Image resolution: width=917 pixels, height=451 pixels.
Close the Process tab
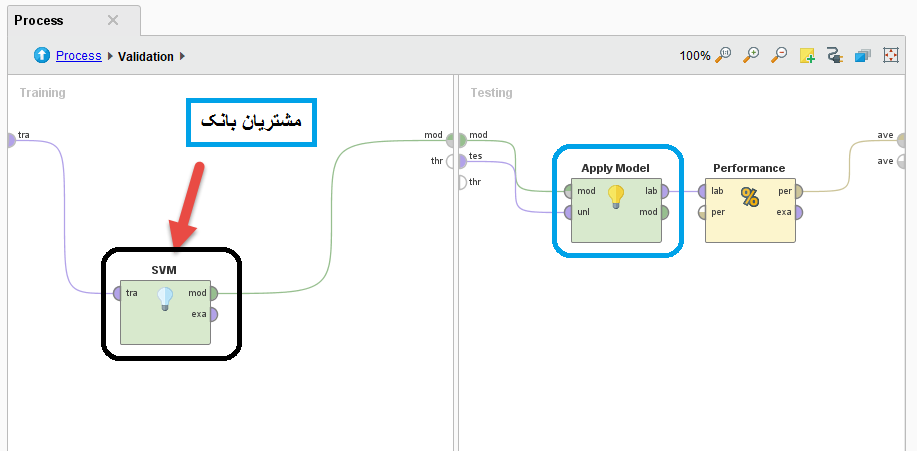coord(113,20)
